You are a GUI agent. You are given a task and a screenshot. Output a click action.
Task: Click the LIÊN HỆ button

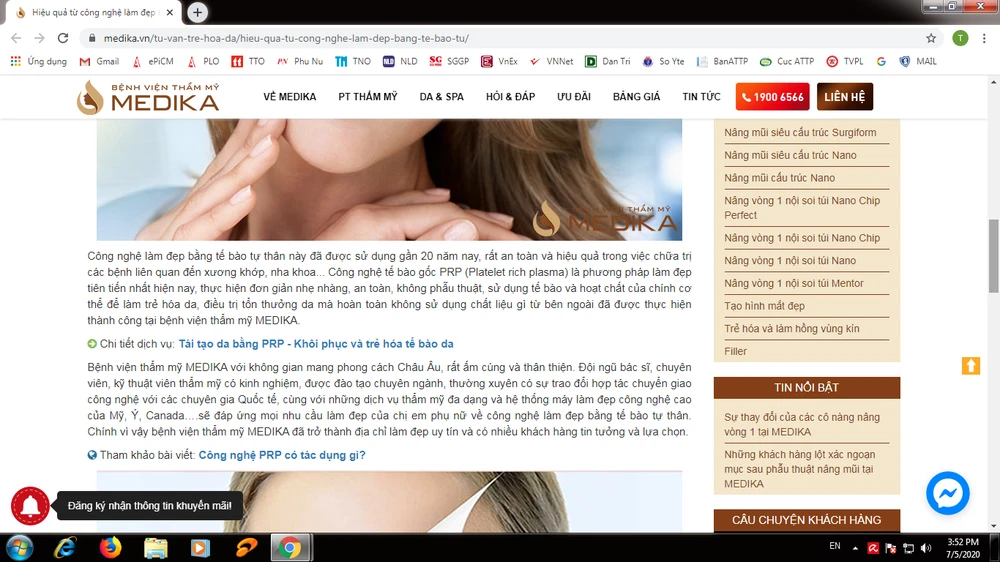[845, 97]
